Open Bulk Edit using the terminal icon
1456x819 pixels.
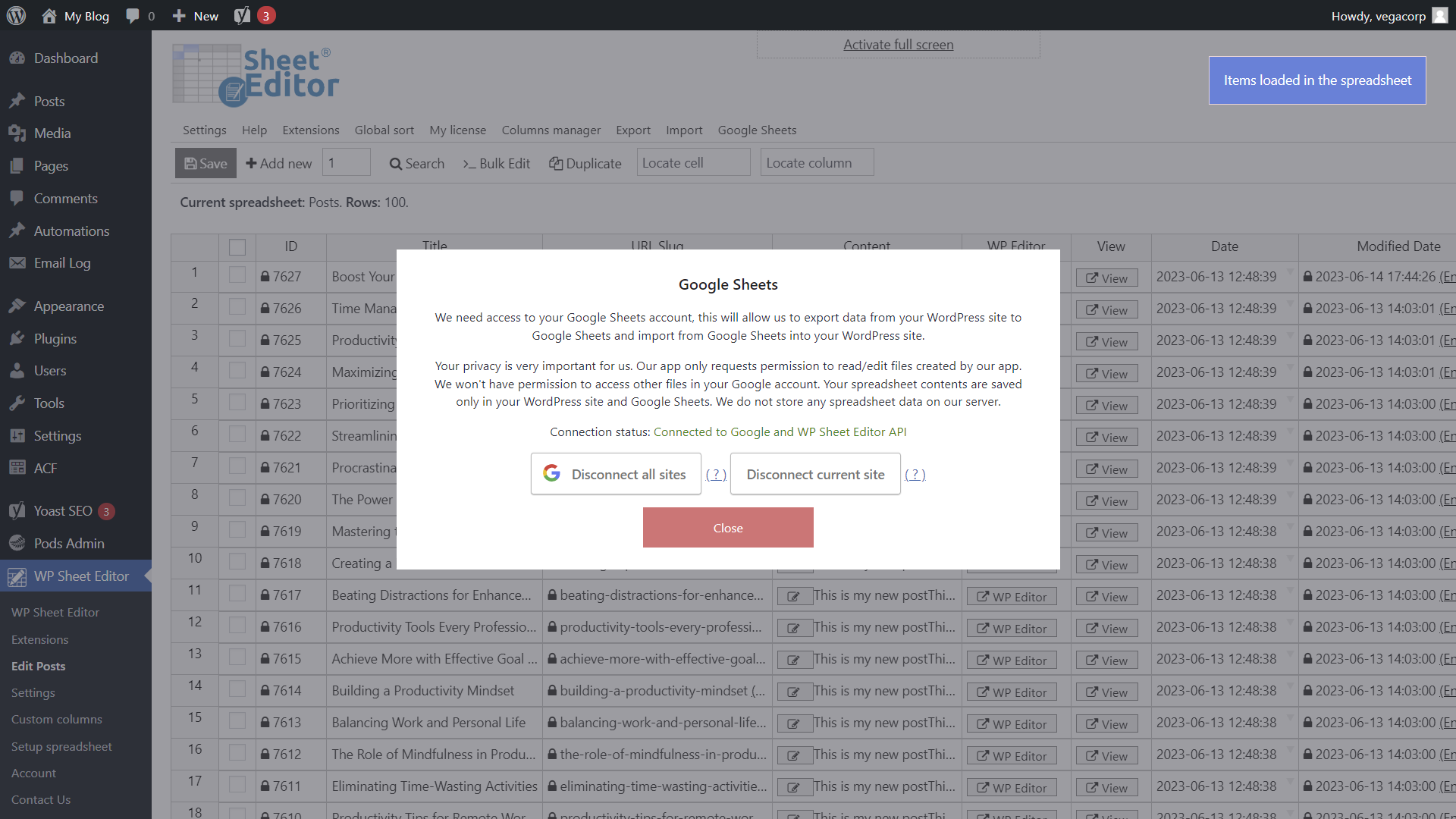click(x=469, y=164)
